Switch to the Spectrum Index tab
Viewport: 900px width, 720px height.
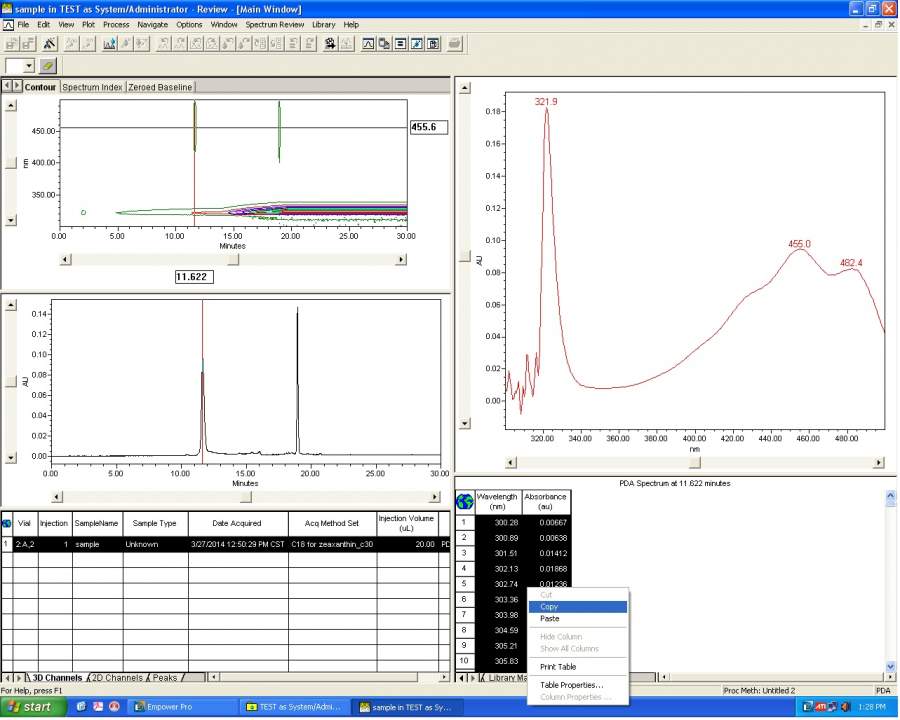[92, 87]
